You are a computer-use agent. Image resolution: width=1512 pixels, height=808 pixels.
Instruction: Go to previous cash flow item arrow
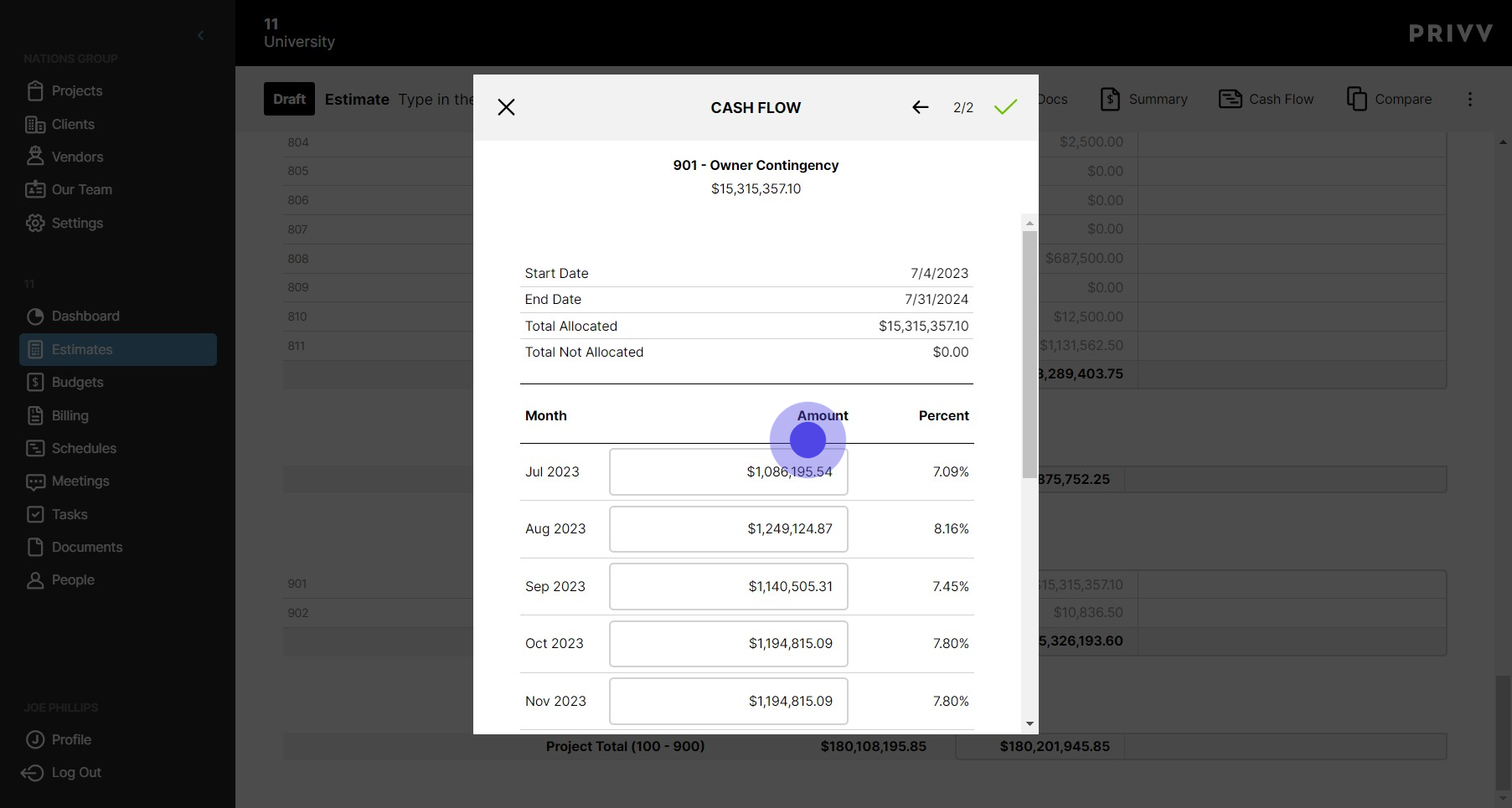click(920, 107)
